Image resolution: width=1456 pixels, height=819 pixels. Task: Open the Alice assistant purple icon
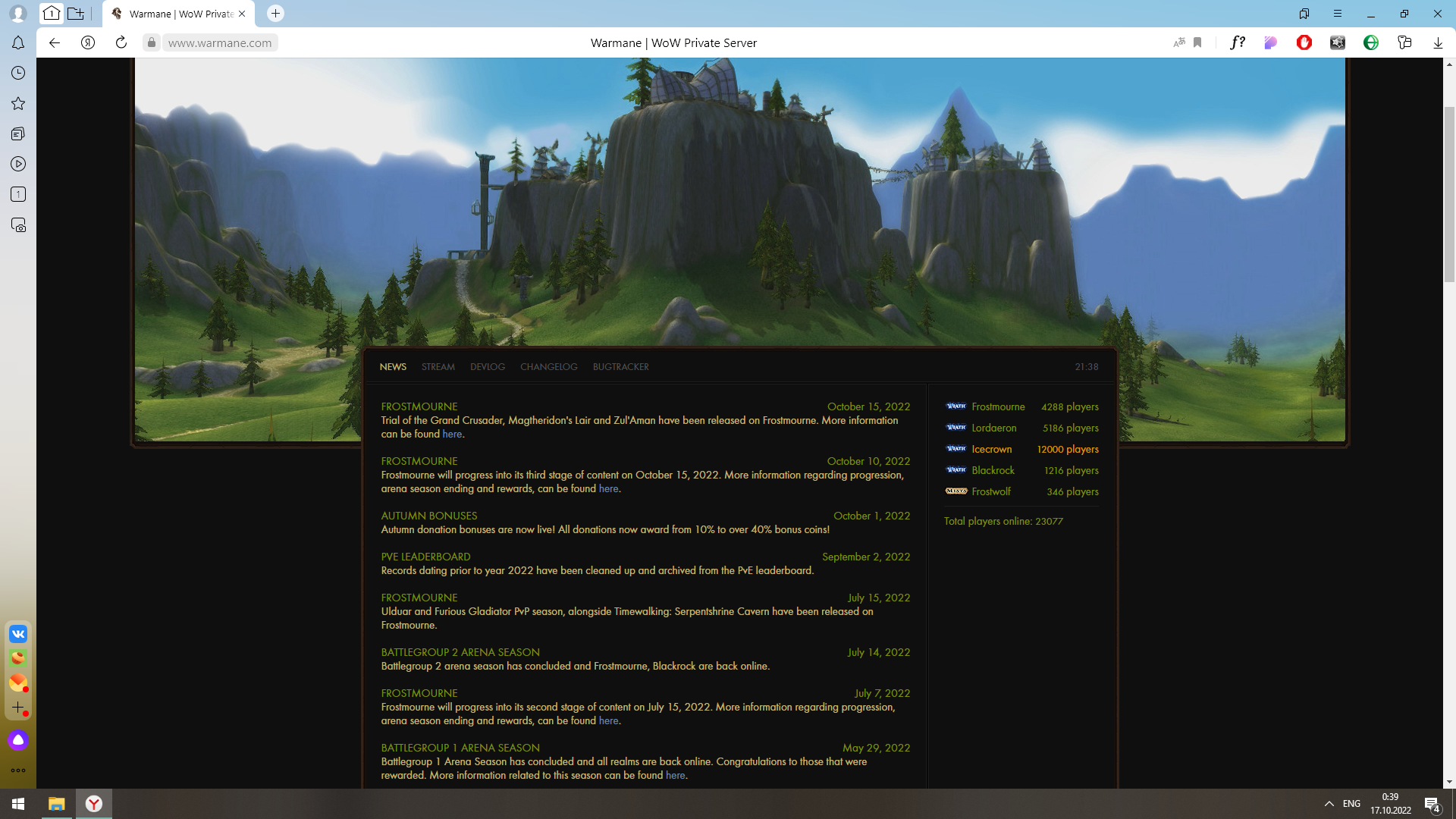(x=18, y=740)
